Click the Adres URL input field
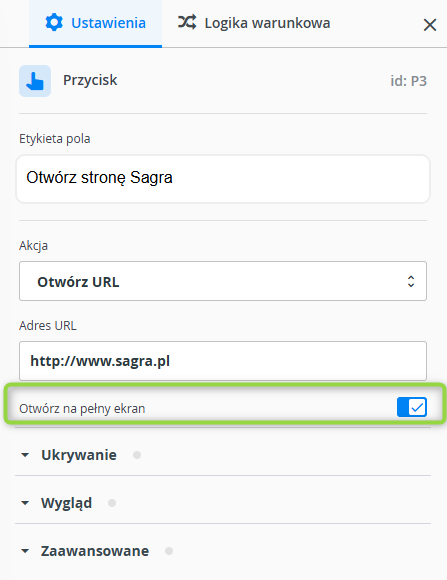Viewport: 447px width, 580px height. [x=223, y=361]
